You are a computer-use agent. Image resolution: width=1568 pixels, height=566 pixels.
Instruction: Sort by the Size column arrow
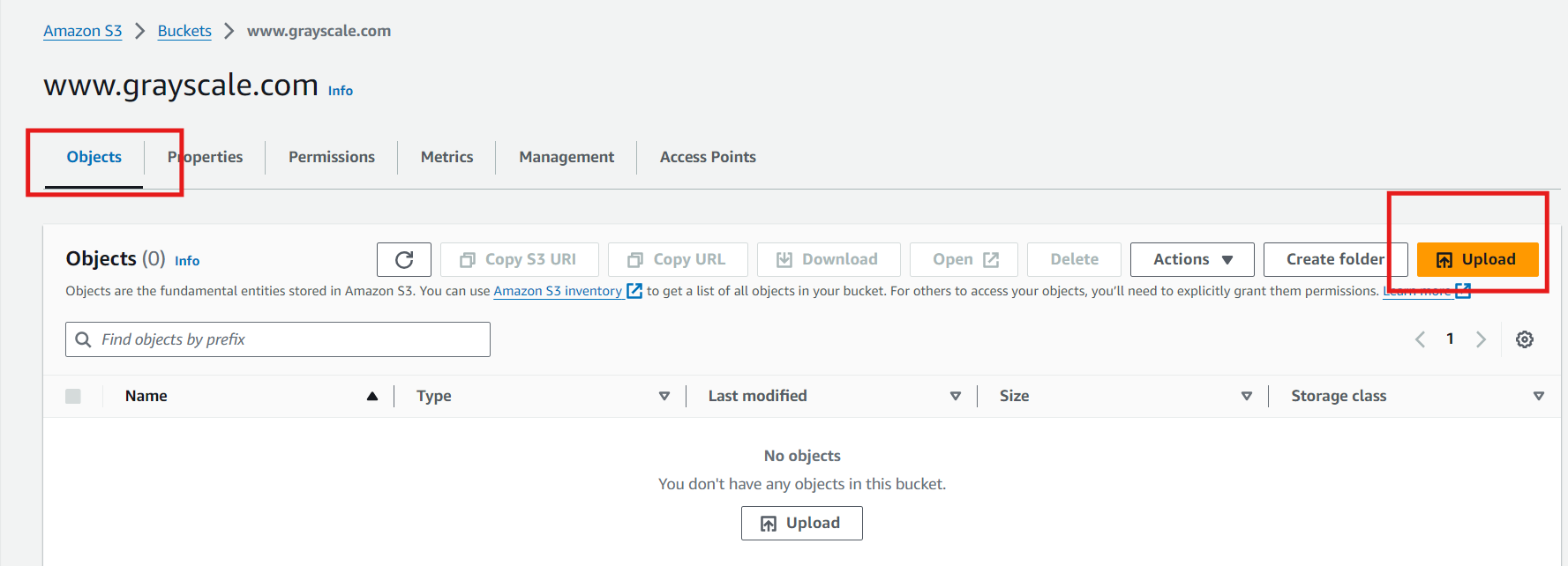point(1246,396)
